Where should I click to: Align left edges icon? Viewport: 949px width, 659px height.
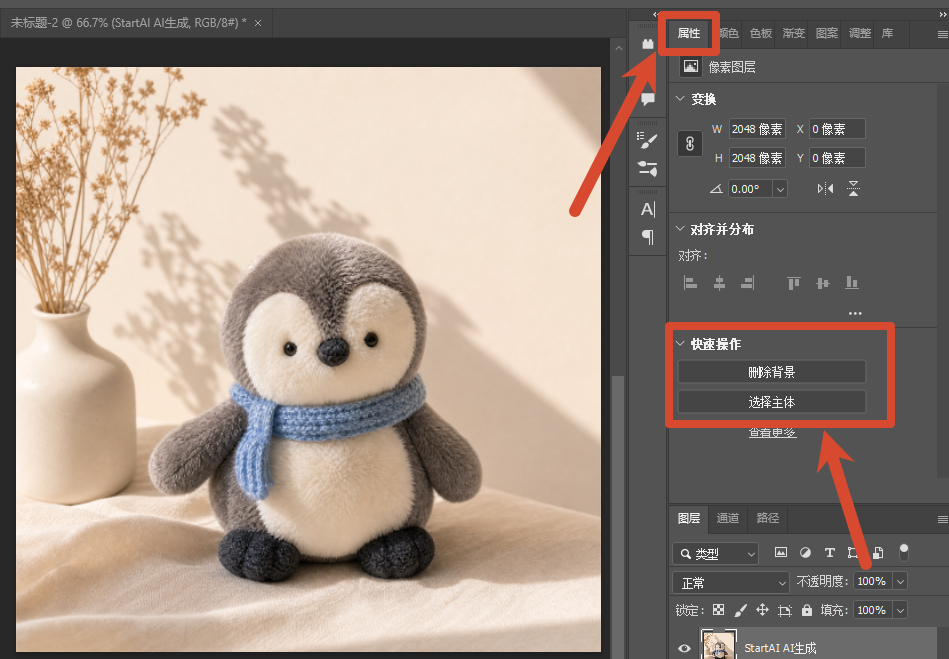(x=690, y=283)
